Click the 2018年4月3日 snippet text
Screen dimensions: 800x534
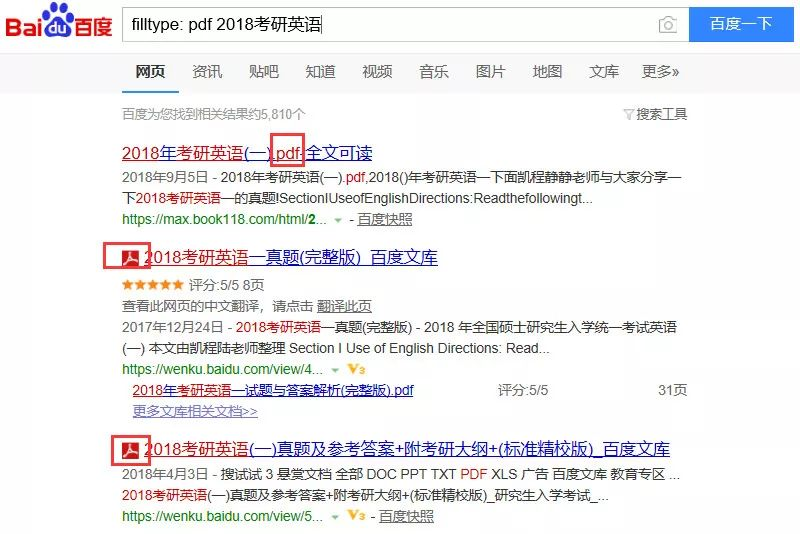point(165,474)
